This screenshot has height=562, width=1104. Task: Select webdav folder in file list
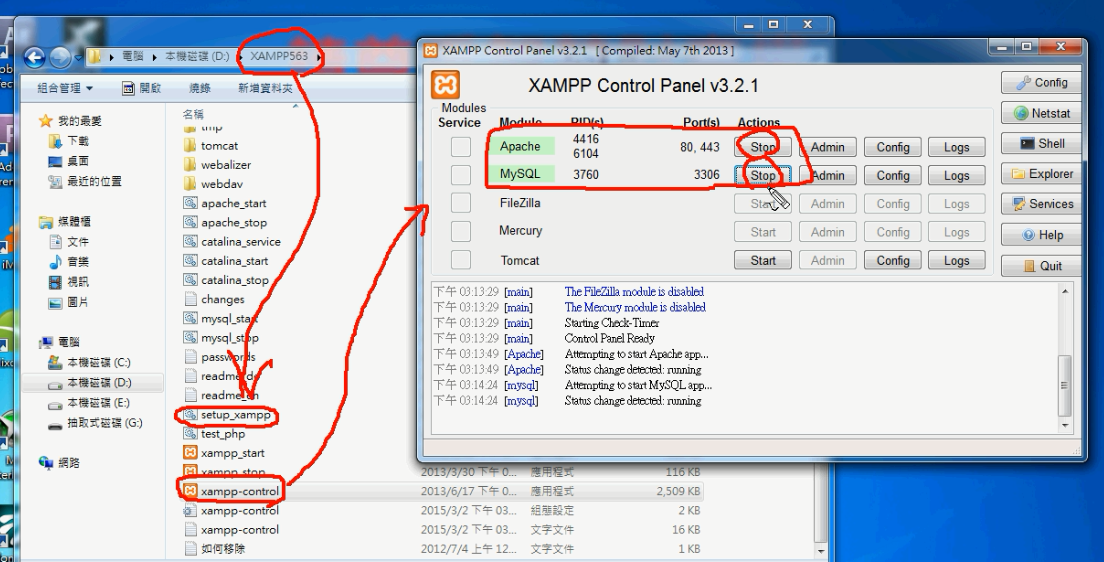(x=211, y=184)
